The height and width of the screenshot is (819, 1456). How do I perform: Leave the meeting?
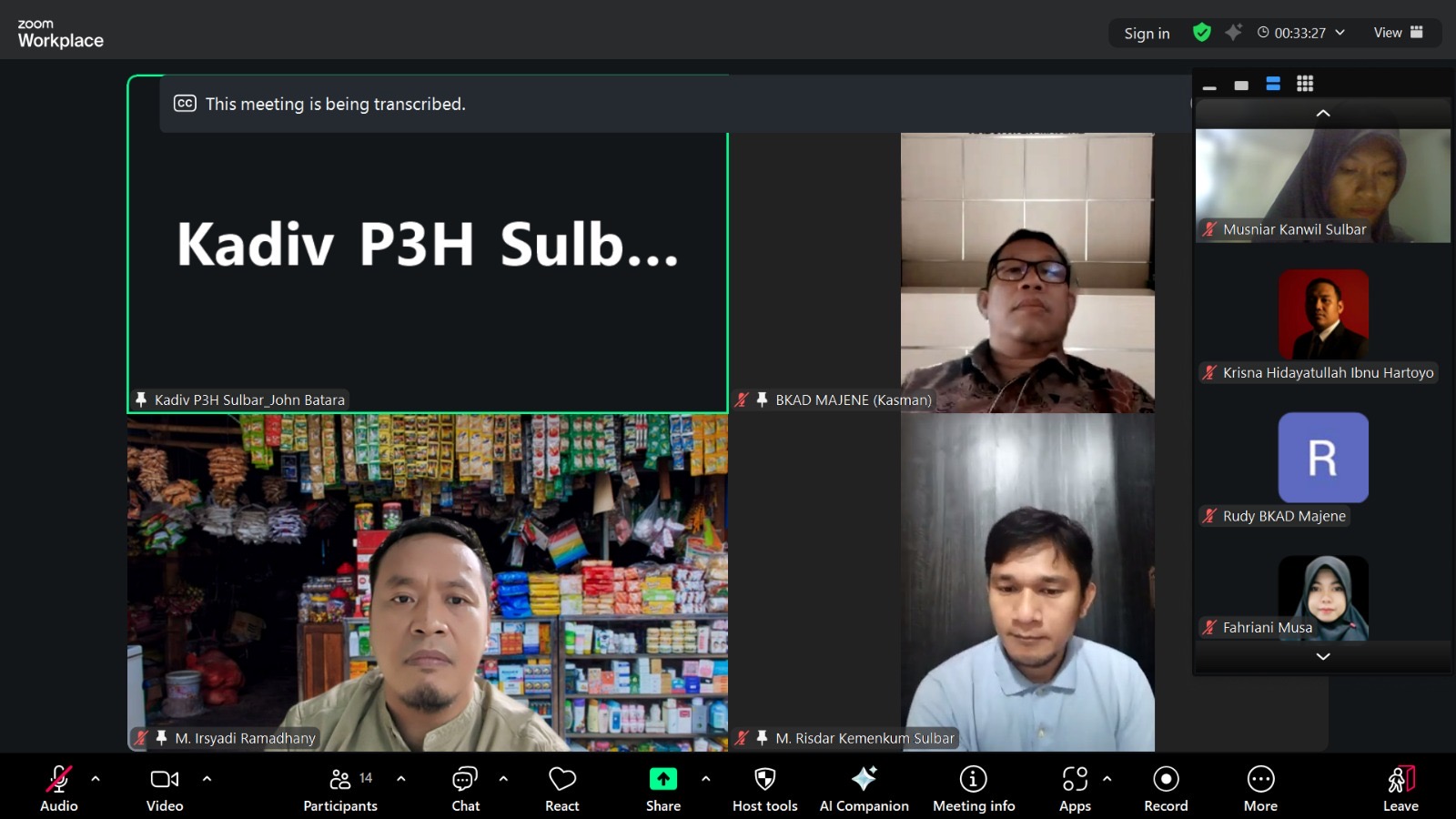click(1400, 787)
